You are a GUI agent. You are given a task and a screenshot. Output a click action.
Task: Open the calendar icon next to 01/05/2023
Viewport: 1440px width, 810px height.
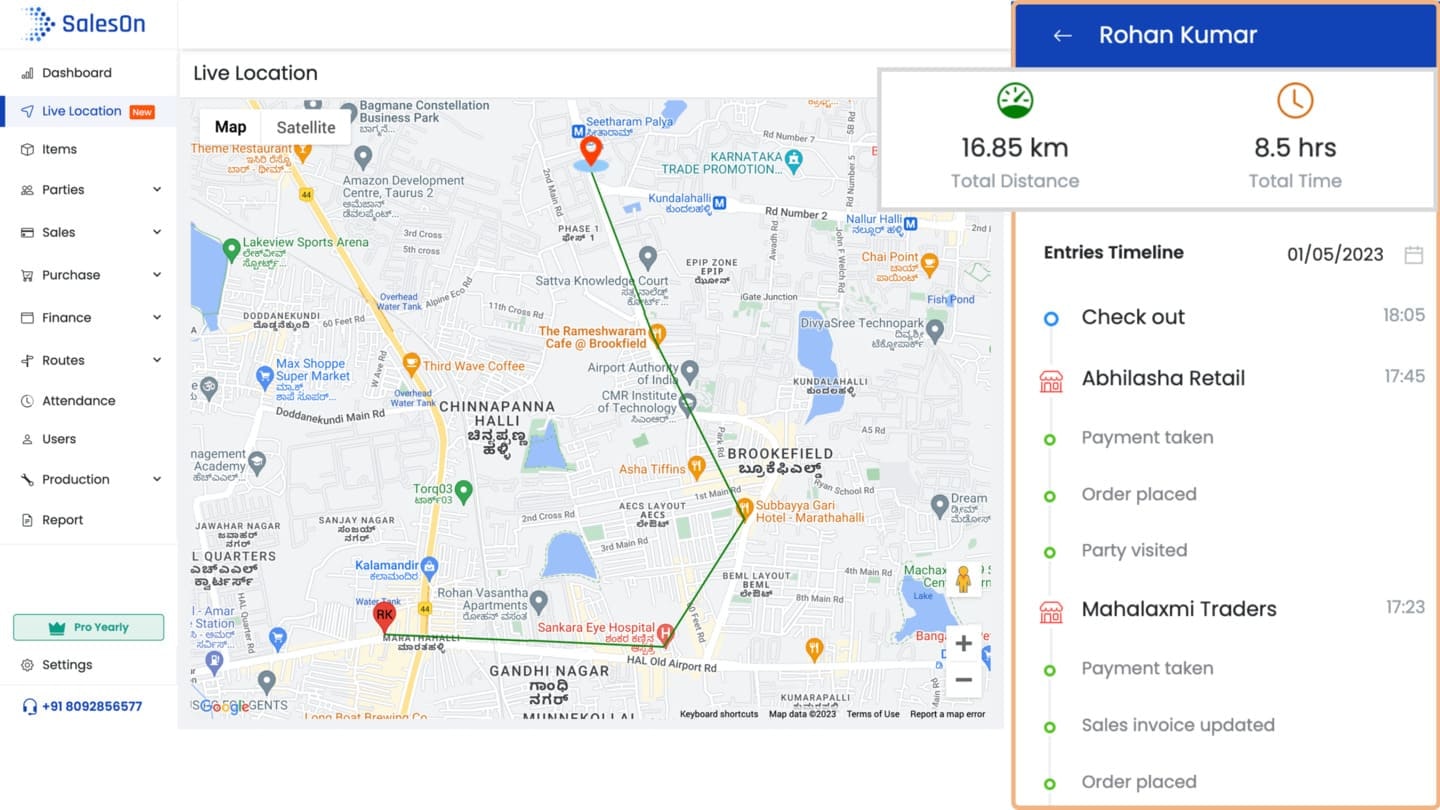coord(1413,254)
